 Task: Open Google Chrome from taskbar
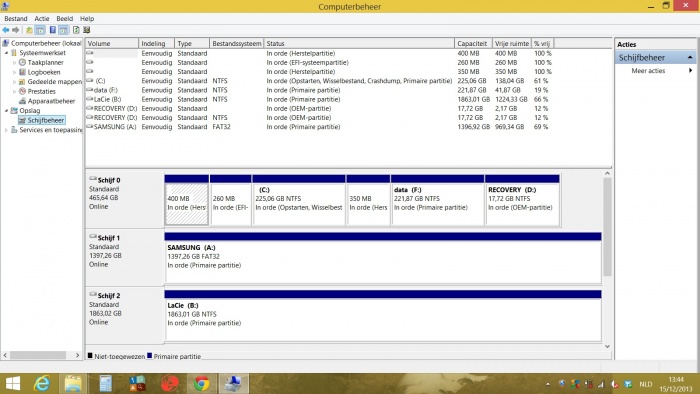201,383
